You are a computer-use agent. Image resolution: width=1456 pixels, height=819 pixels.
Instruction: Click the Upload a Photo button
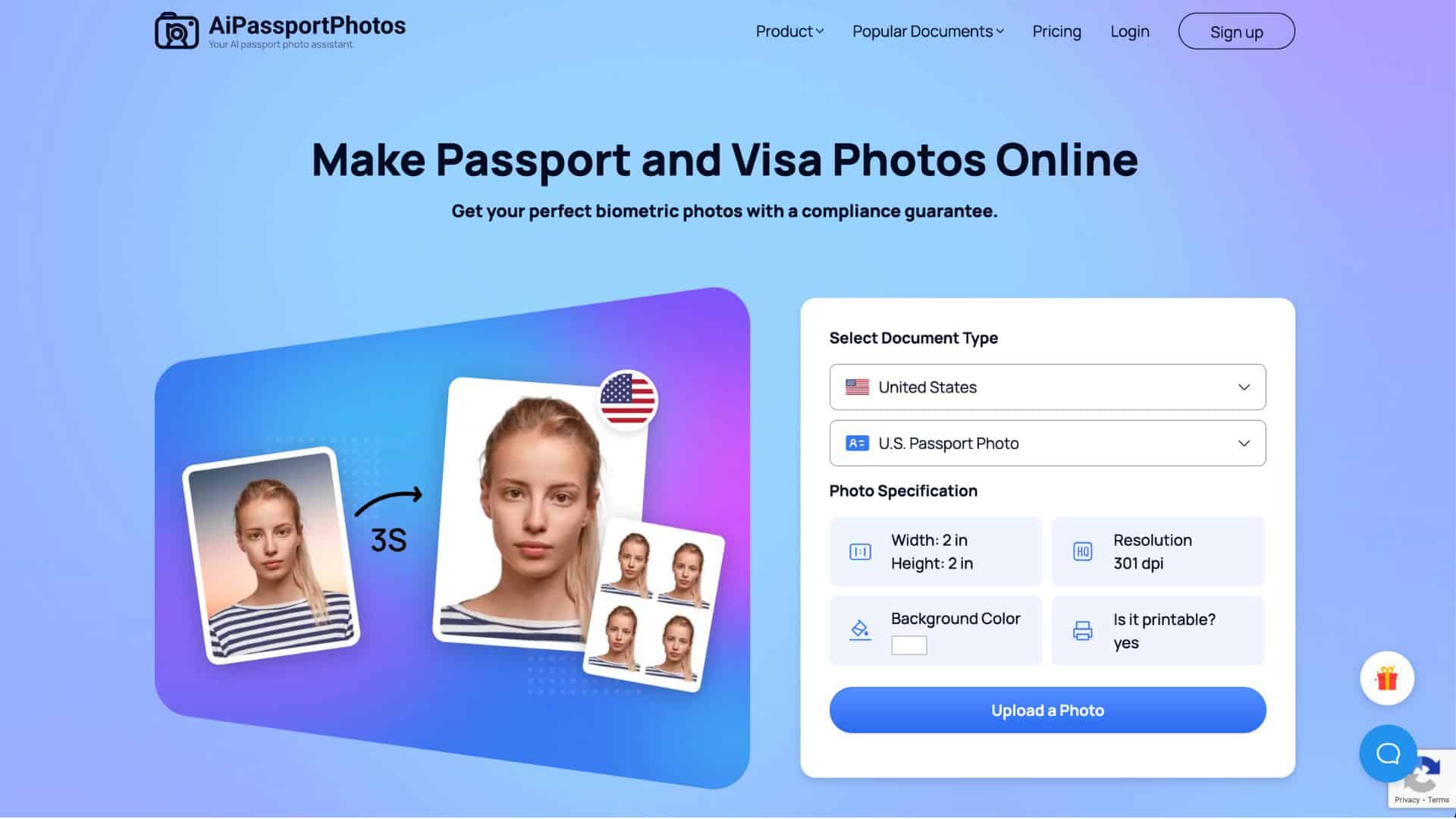(x=1047, y=710)
